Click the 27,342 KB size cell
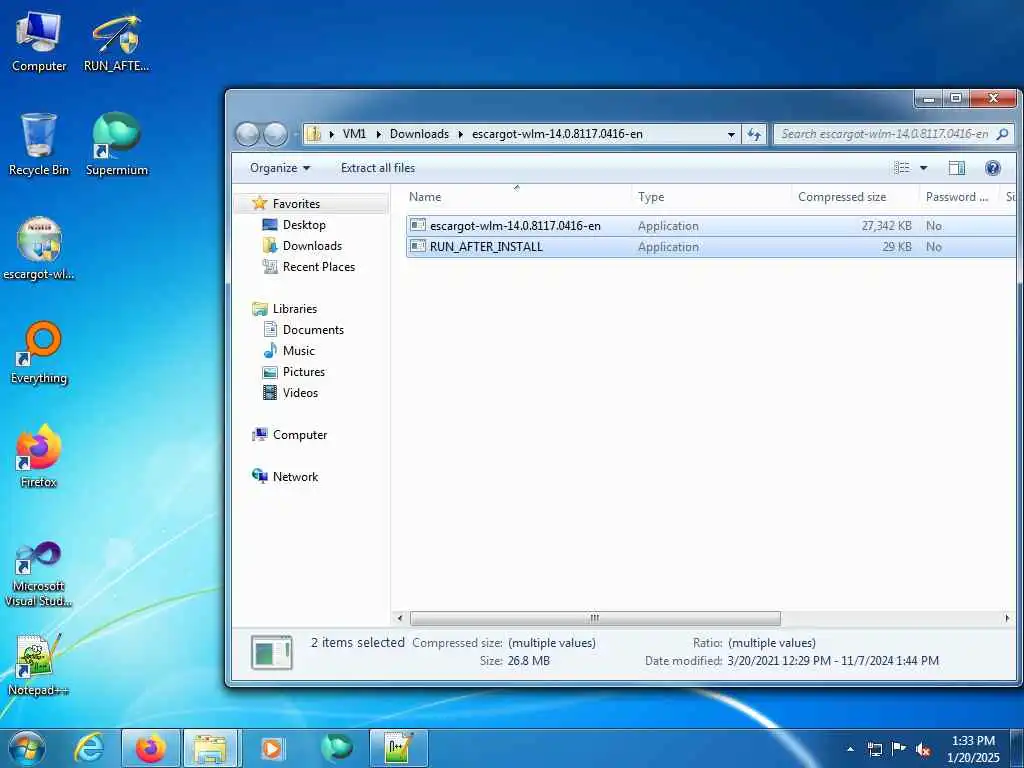The height and width of the screenshot is (768, 1024). coord(886,226)
